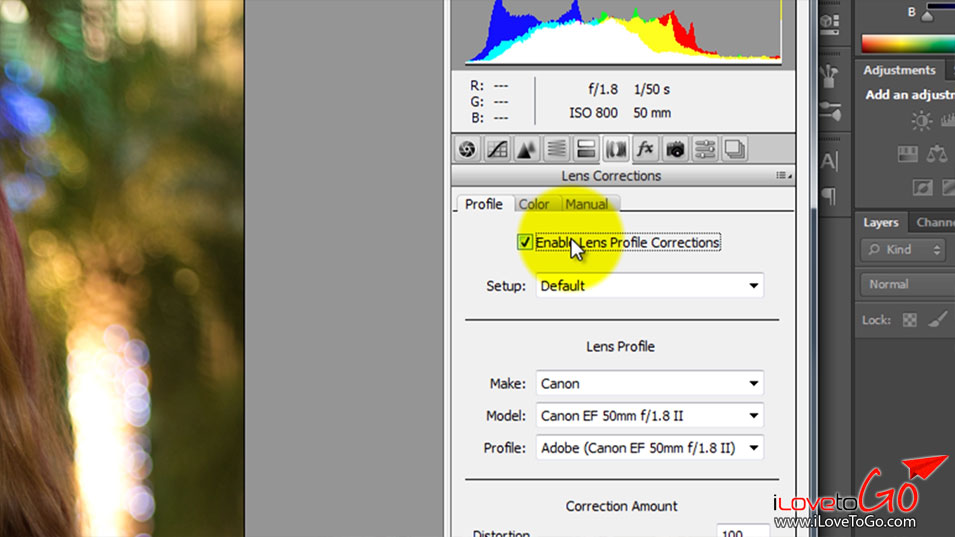The height and width of the screenshot is (537, 955).
Task: Toggle Lock image pixels brush icon
Action: tap(938, 319)
